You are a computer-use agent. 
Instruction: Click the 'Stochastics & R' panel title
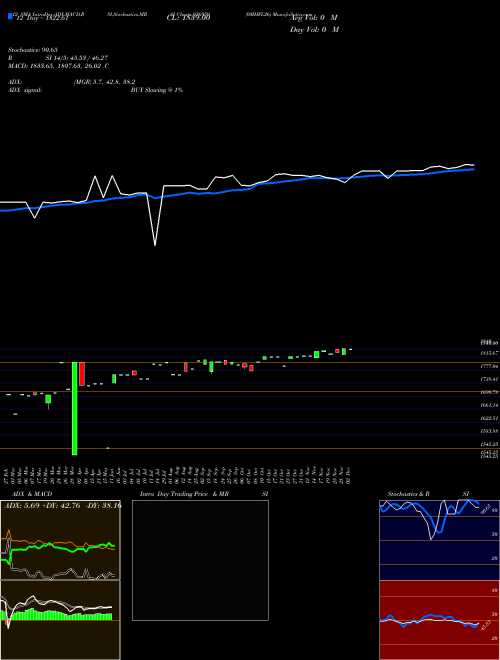tap(409, 494)
